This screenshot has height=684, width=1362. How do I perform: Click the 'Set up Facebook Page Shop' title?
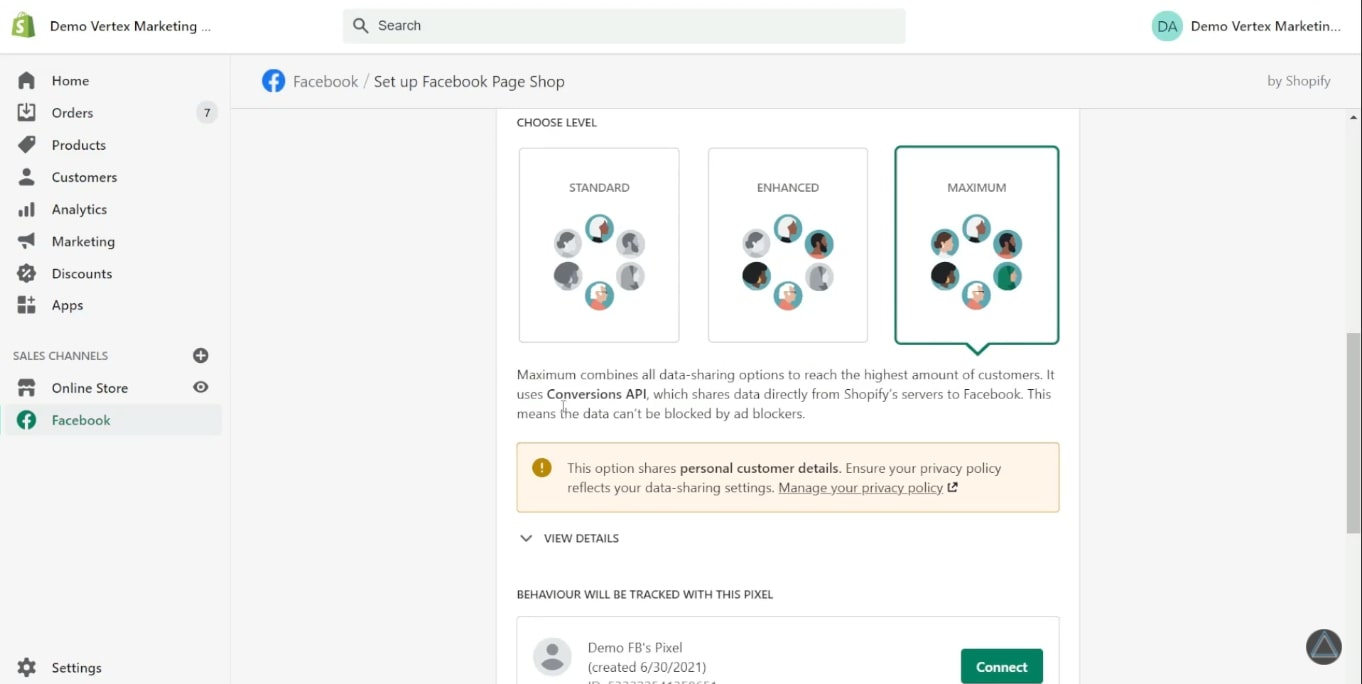[469, 82]
